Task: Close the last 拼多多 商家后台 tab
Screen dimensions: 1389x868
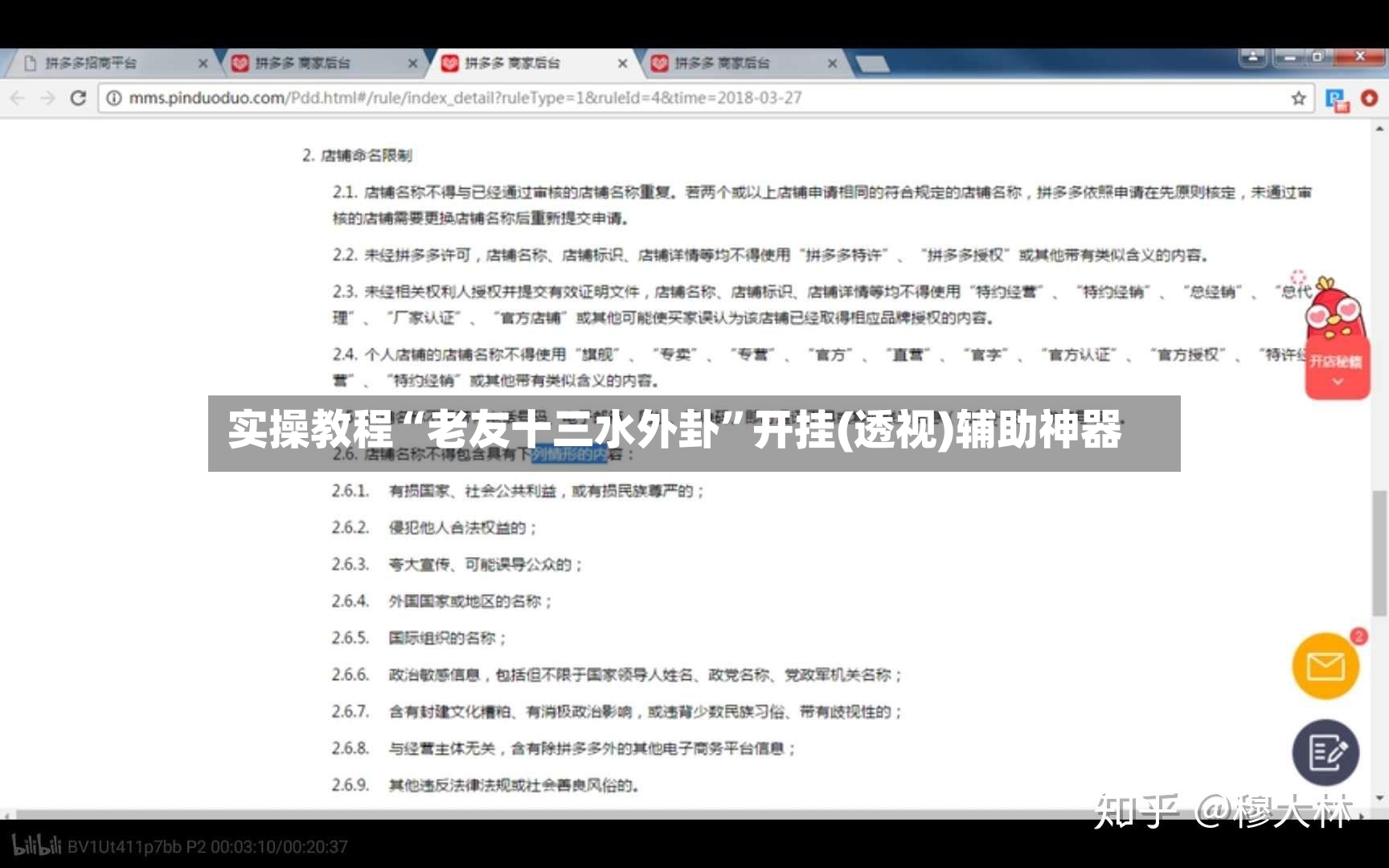Action: coord(832,63)
